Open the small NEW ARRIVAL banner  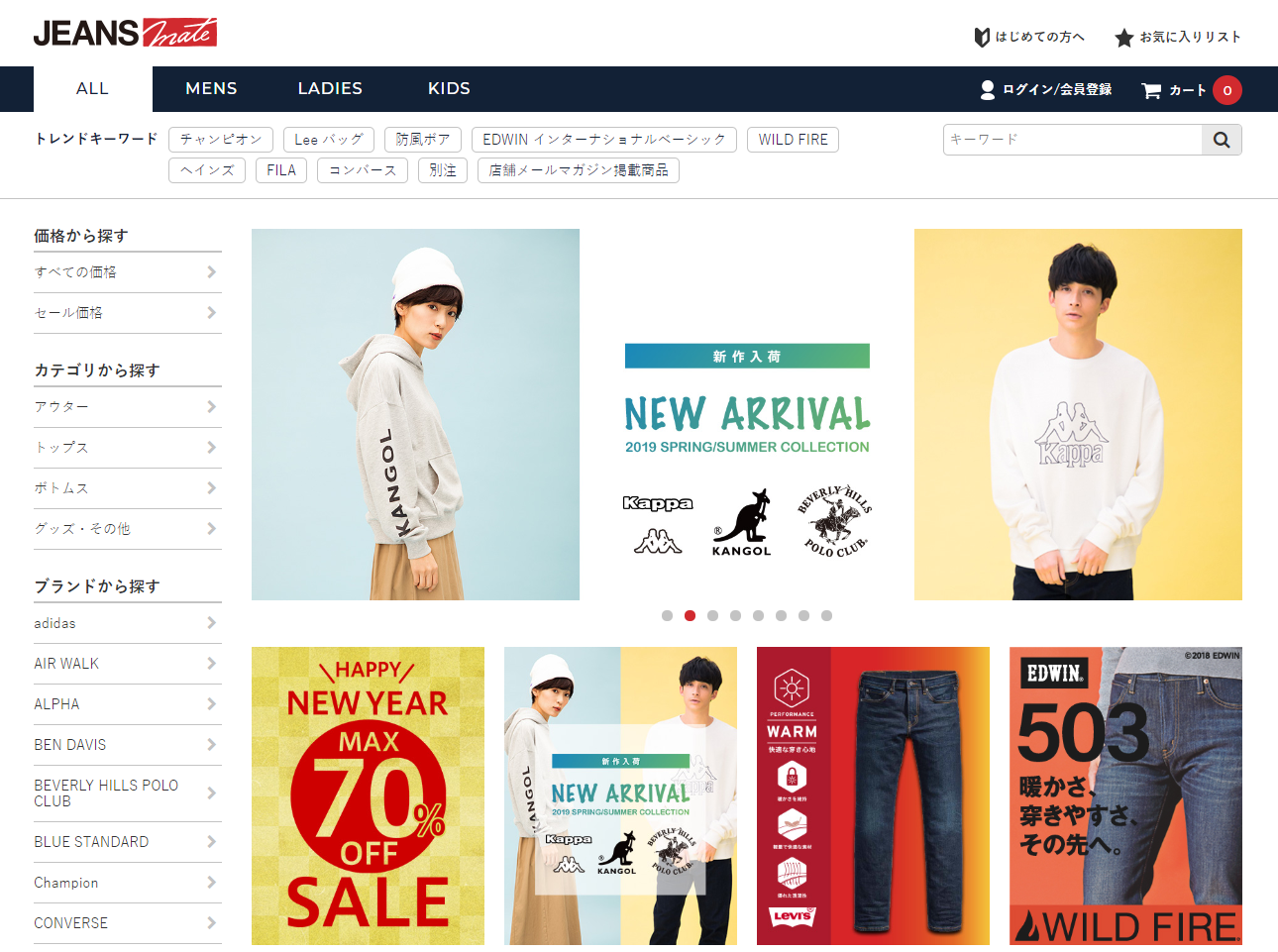[x=620, y=795]
